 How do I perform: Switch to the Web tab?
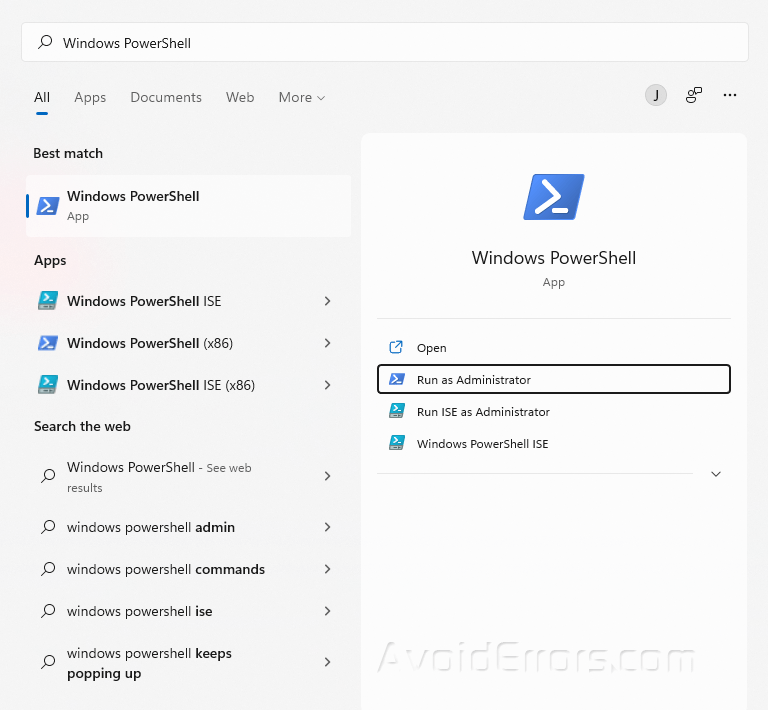(240, 97)
